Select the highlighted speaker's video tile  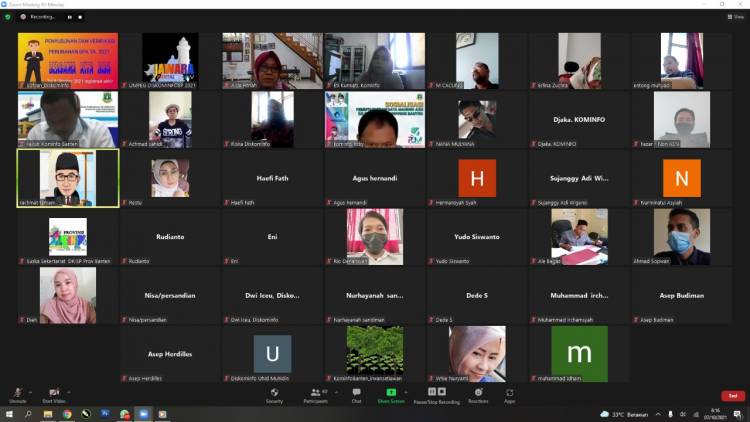[x=68, y=178]
